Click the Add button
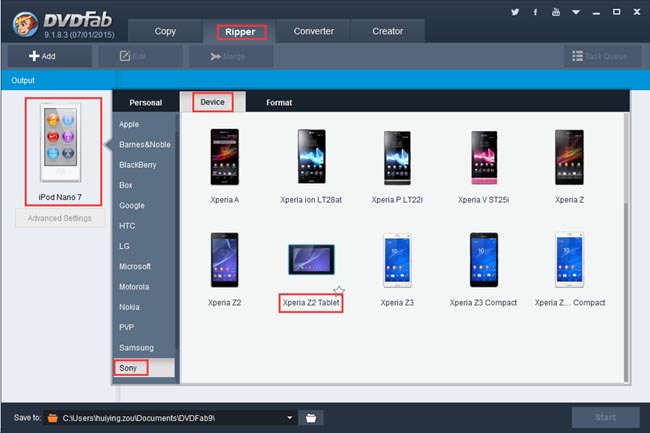This screenshot has height=433, width=650. tap(50, 56)
